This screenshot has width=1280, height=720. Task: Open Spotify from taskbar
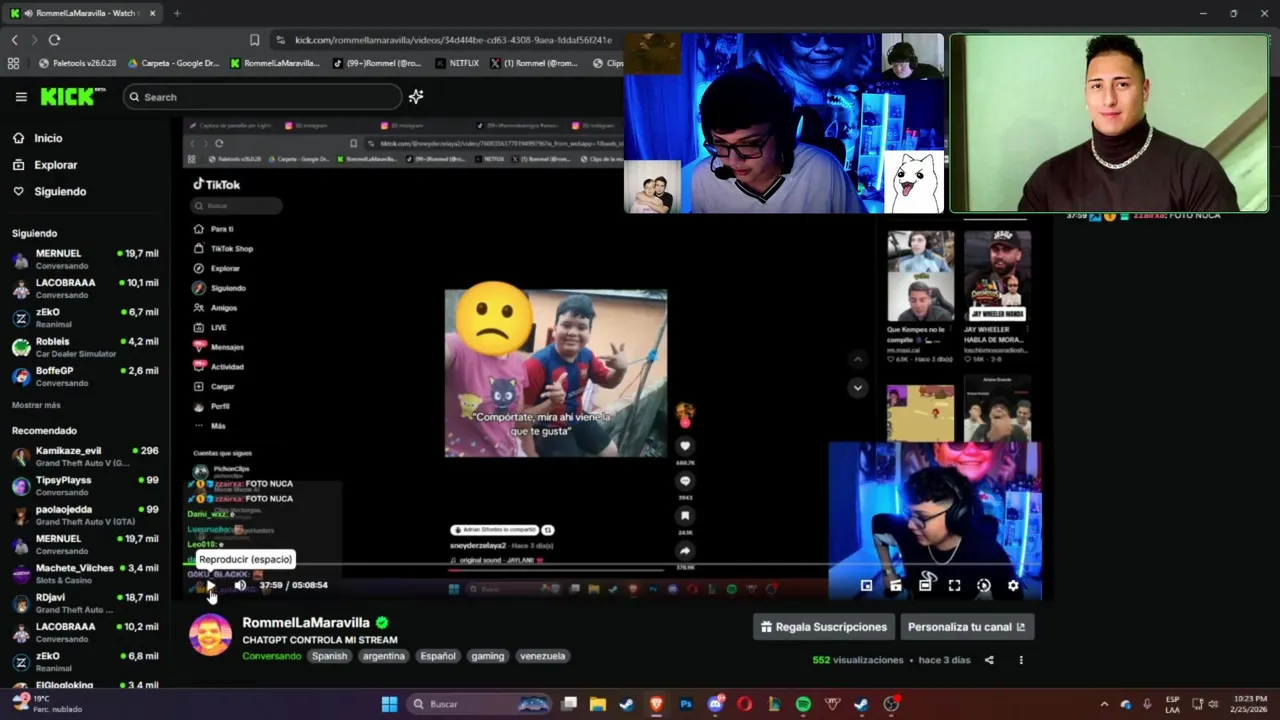tap(803, 704)
